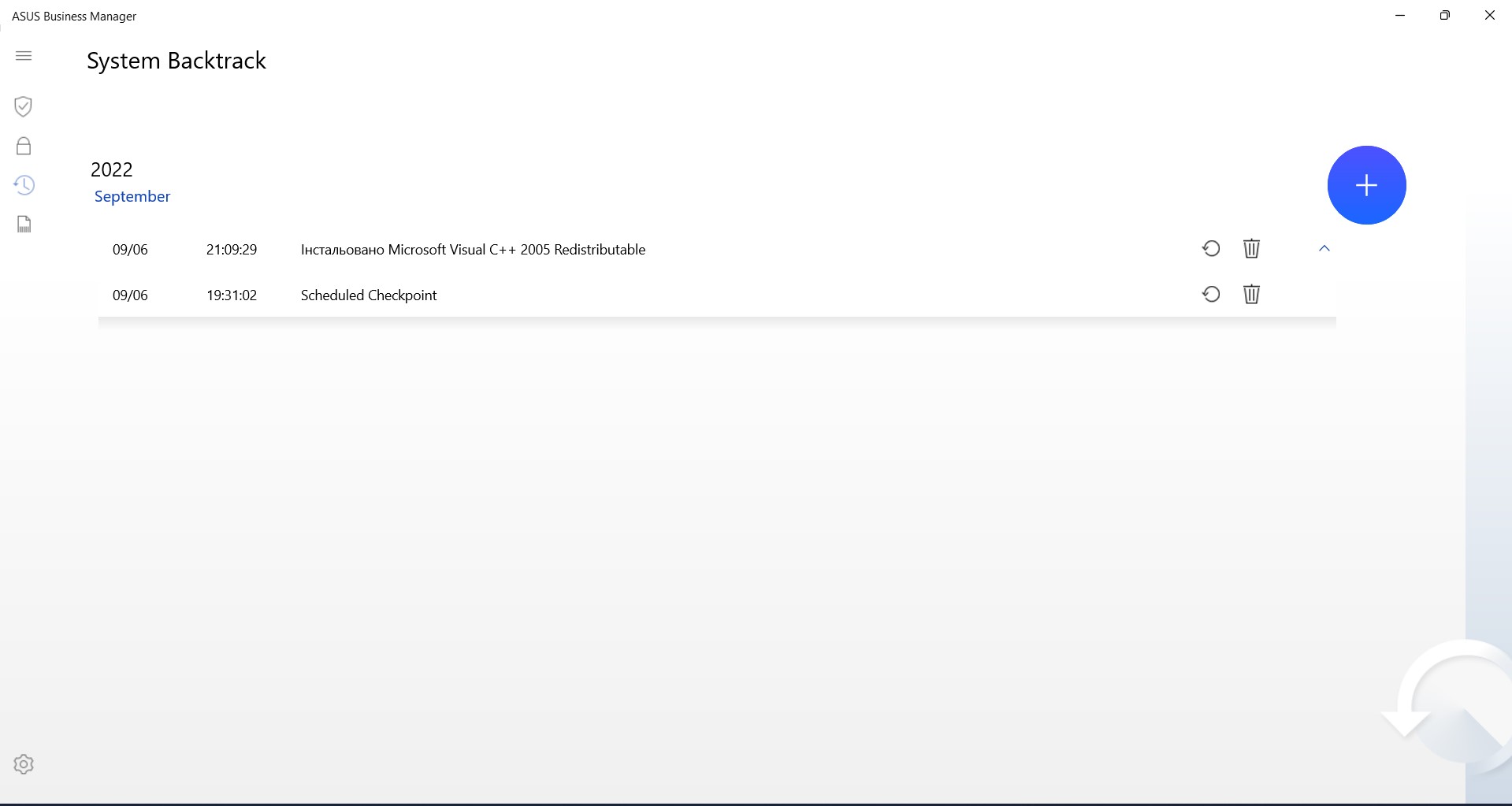Click the September month label
1512x806 pixels.
132,196
